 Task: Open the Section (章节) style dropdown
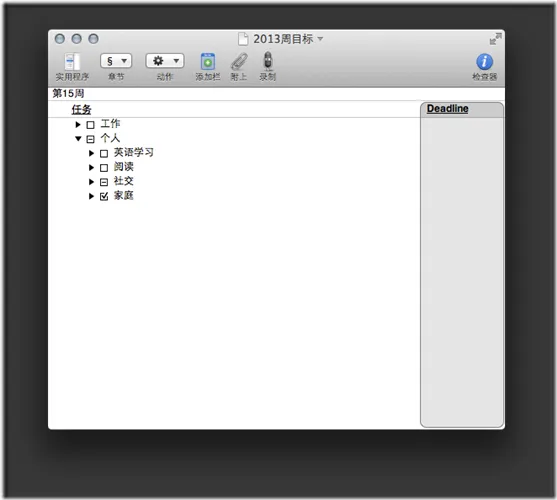[x=116, y=61]
